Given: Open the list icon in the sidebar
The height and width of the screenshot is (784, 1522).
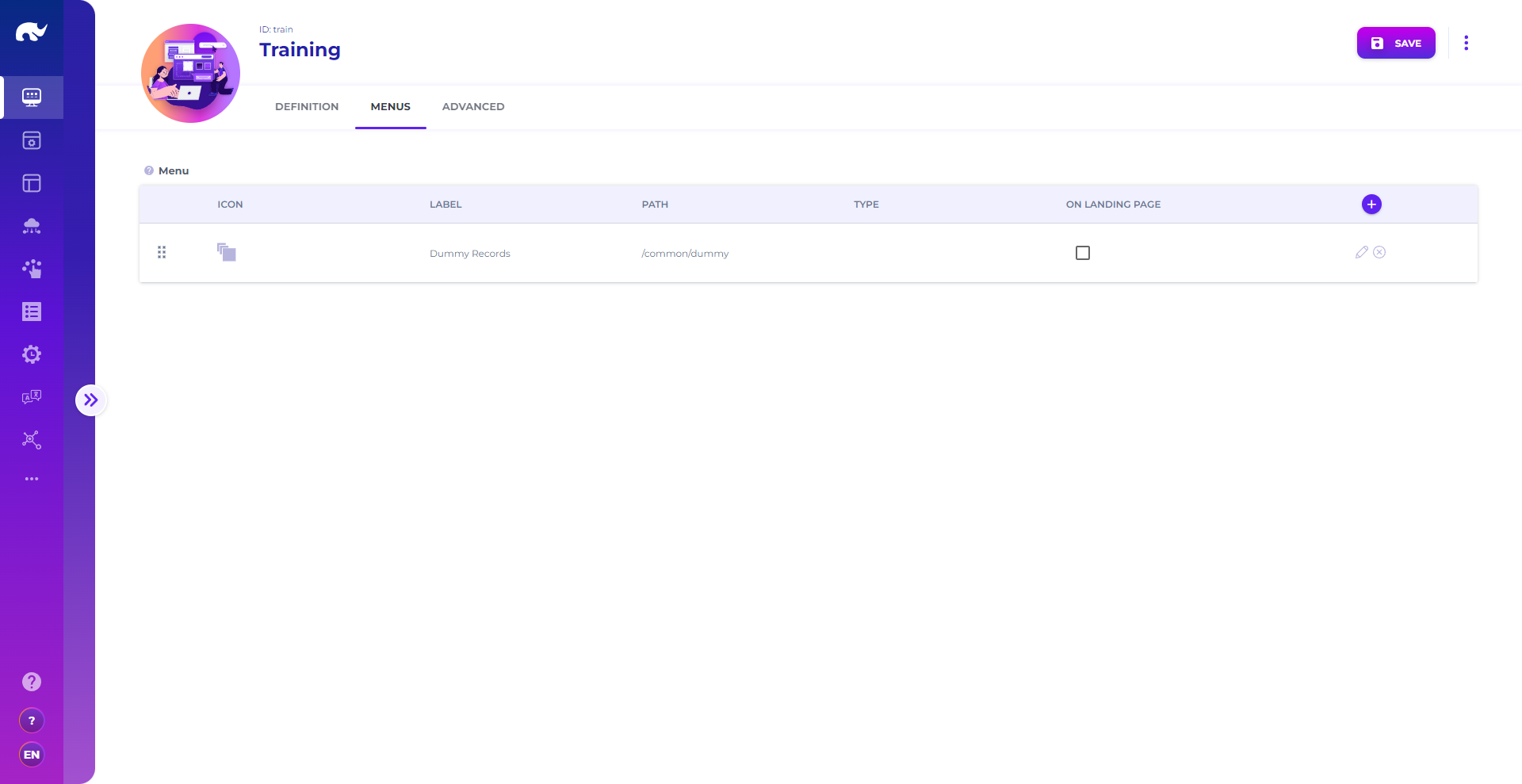Looking at the screenshot, I should (32, 312).
